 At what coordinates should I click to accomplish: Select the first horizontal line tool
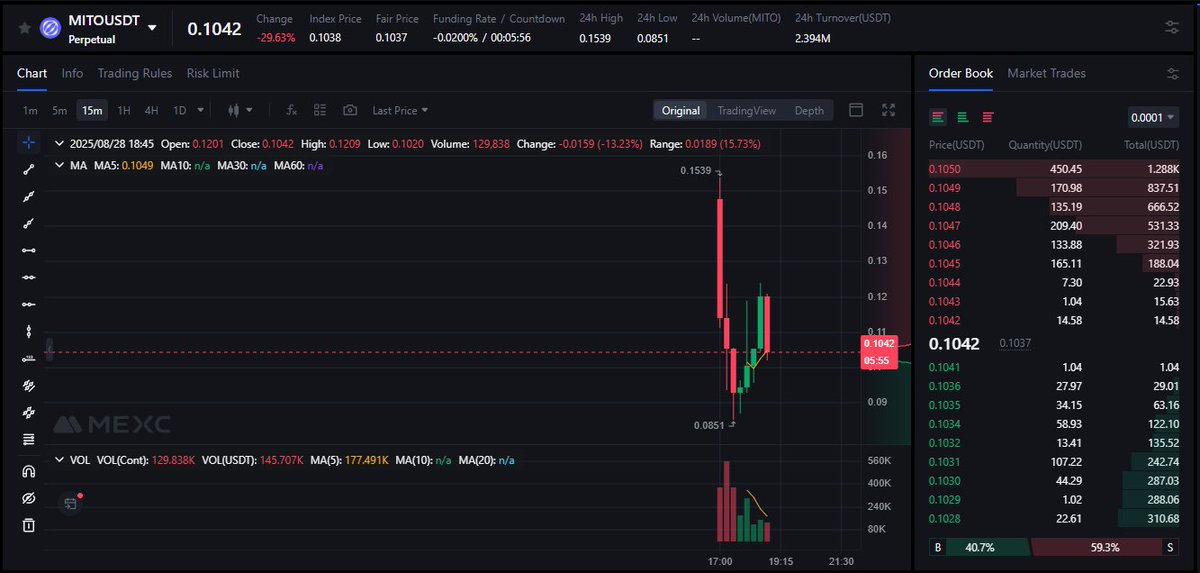tap(29, 250)
